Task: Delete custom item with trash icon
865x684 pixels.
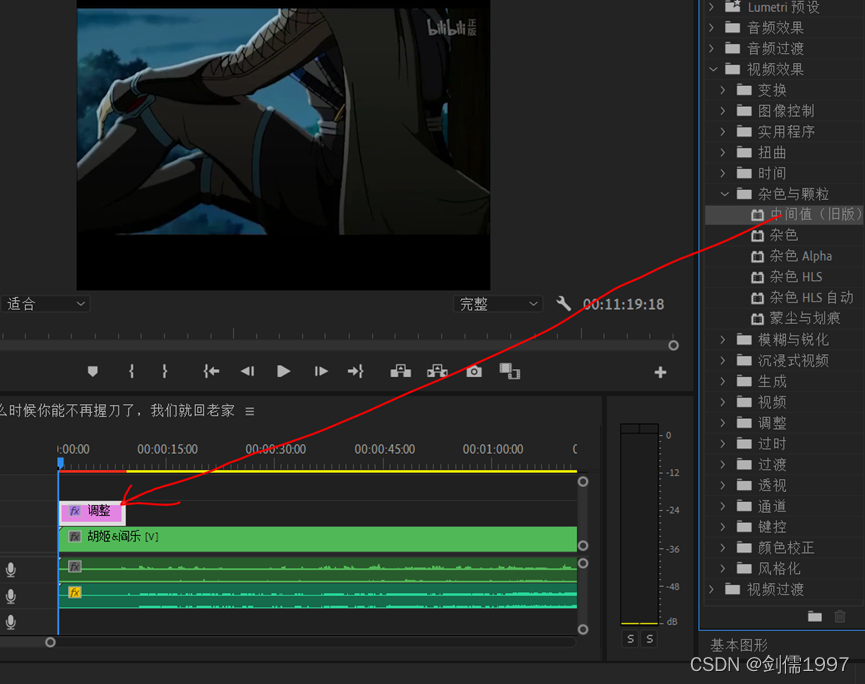Action: coord(840,616)
